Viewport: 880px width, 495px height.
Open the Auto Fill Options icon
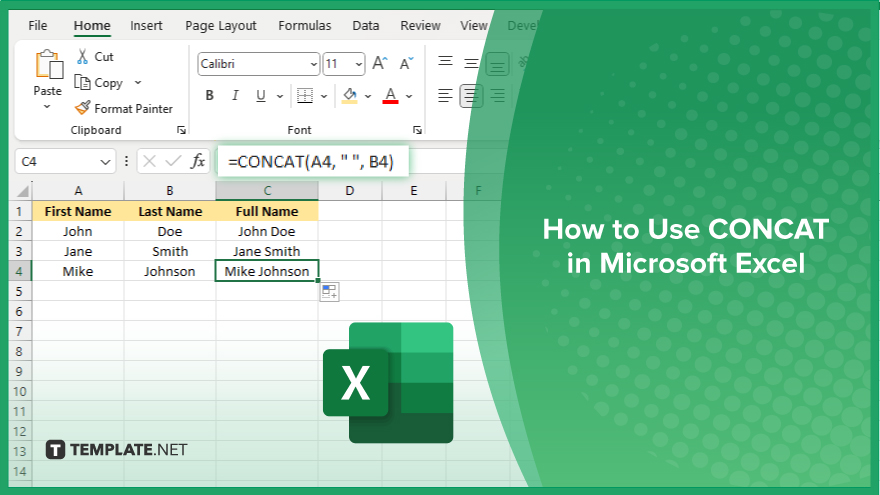[x=329, y=292]
